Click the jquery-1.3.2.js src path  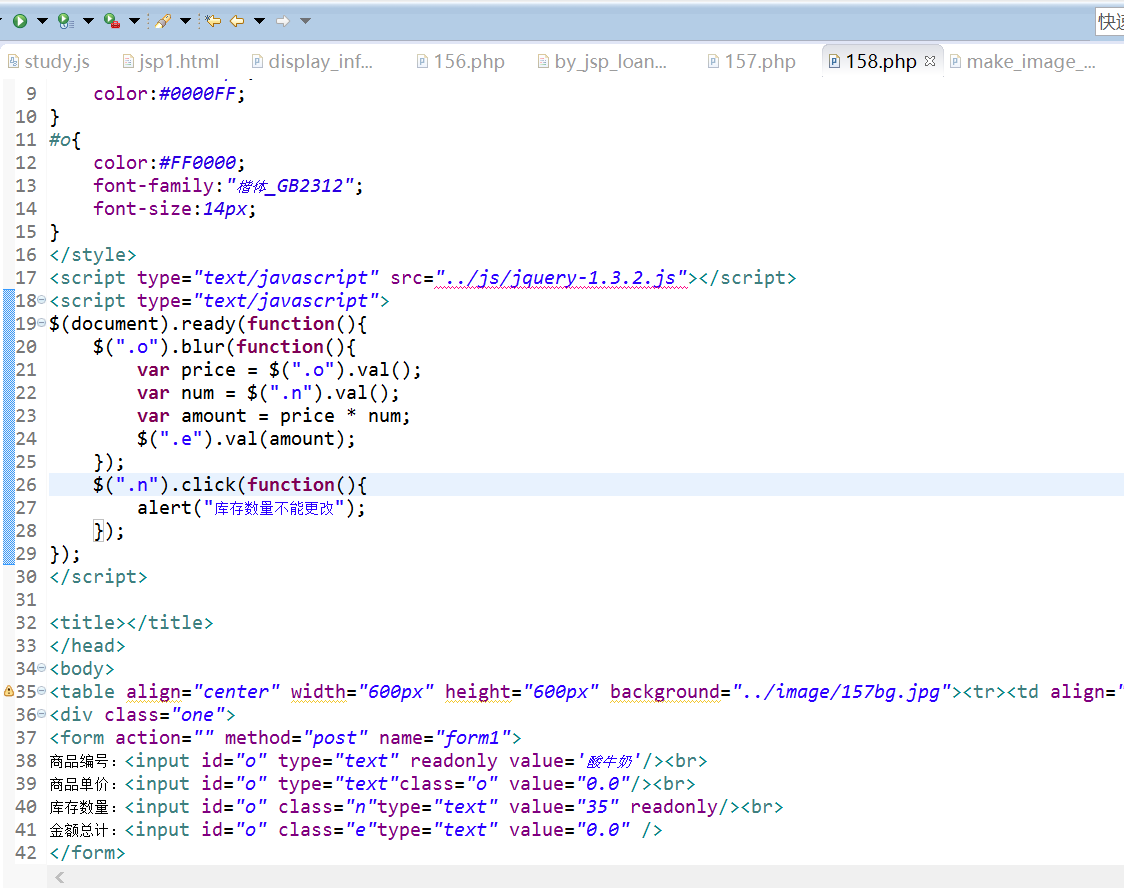tap(561, 277)
